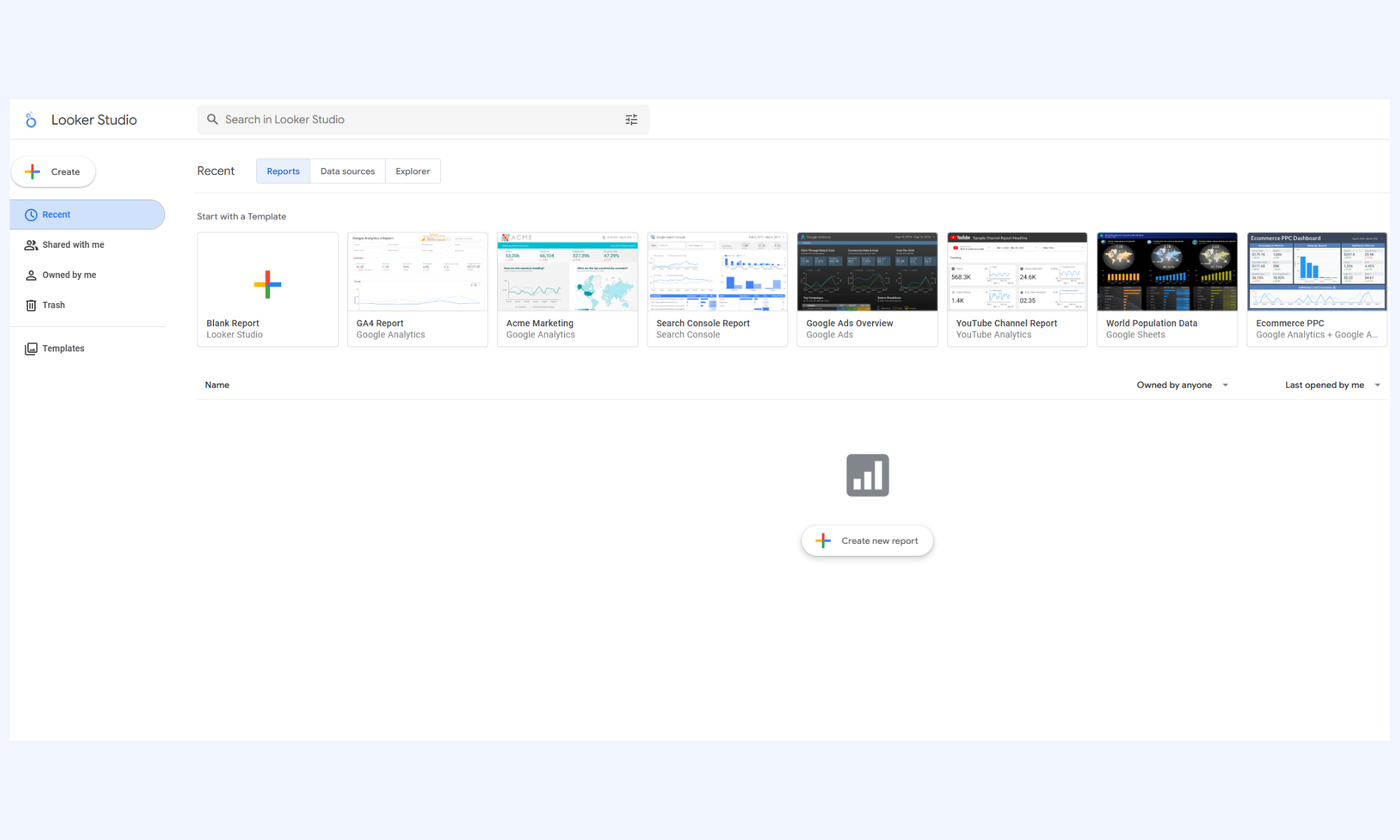Viewport: 1400px width, 840px height.
Task: Click the clock icon beside Recent
Action: click(x=31, y=215)
